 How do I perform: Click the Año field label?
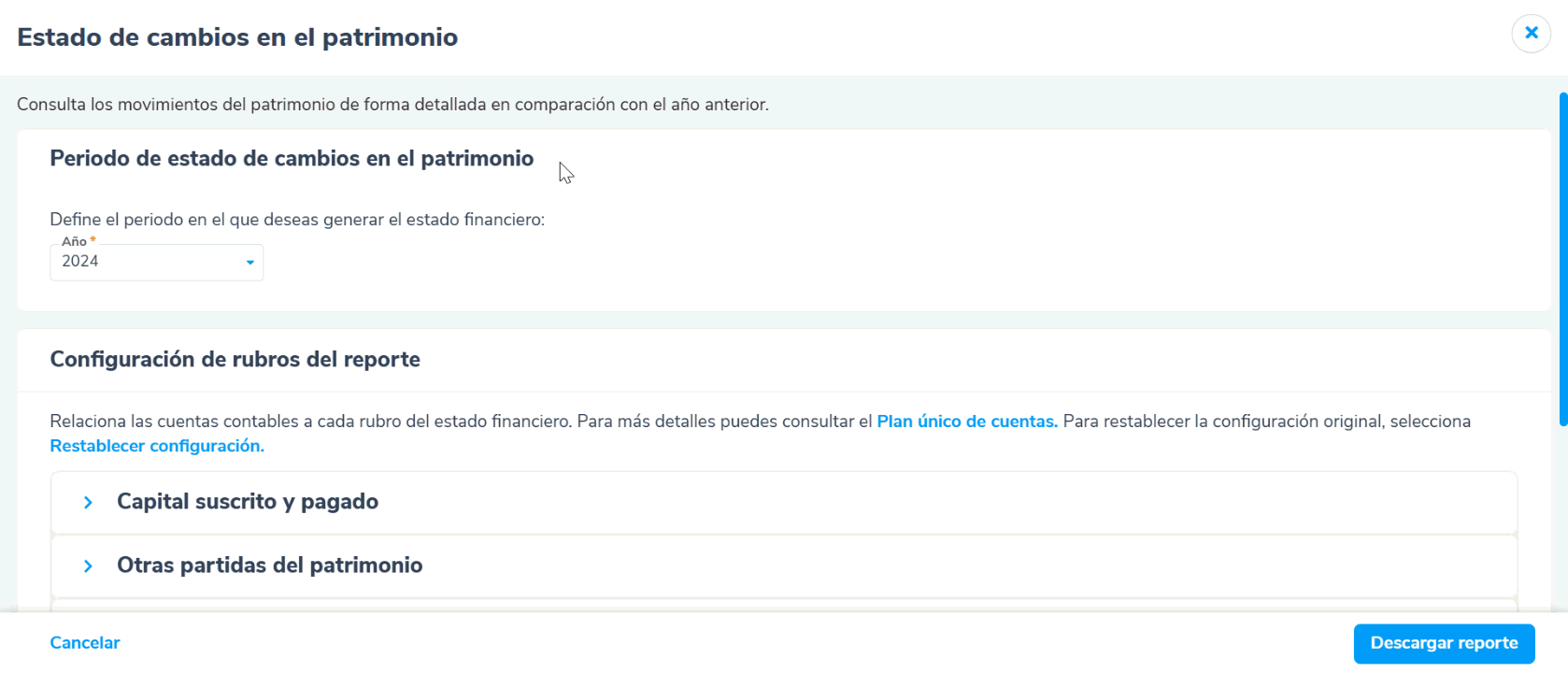point(74,241)
